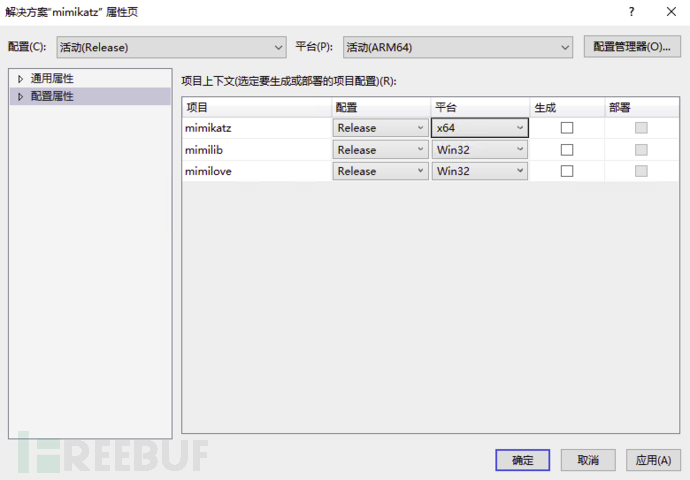Open mimilove configuration Release dropdown
690x480 pixels.
coord(380,171)
